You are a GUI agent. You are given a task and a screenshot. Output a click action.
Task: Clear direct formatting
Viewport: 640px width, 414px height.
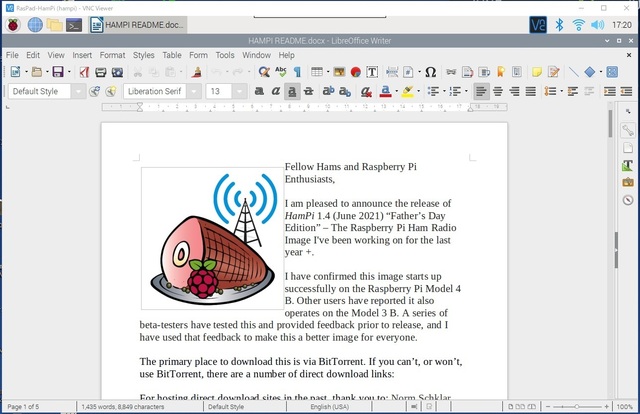click(366, 91)
